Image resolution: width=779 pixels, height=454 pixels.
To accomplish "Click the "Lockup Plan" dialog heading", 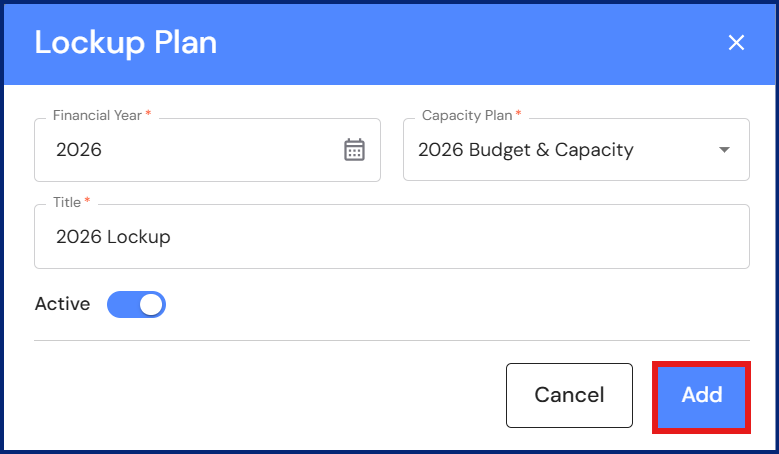I will click(x=125, y=43).
